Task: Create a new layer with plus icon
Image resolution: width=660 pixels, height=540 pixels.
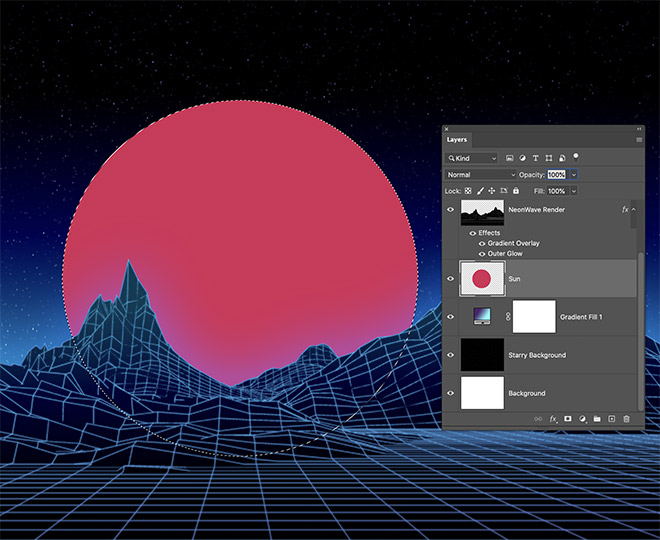Action: 611,419
